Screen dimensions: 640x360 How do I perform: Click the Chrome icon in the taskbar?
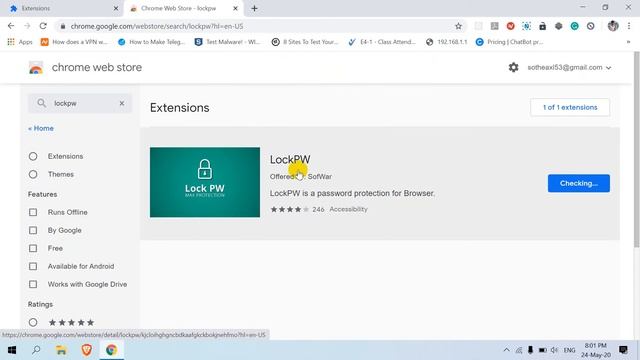tap(111, 350)
